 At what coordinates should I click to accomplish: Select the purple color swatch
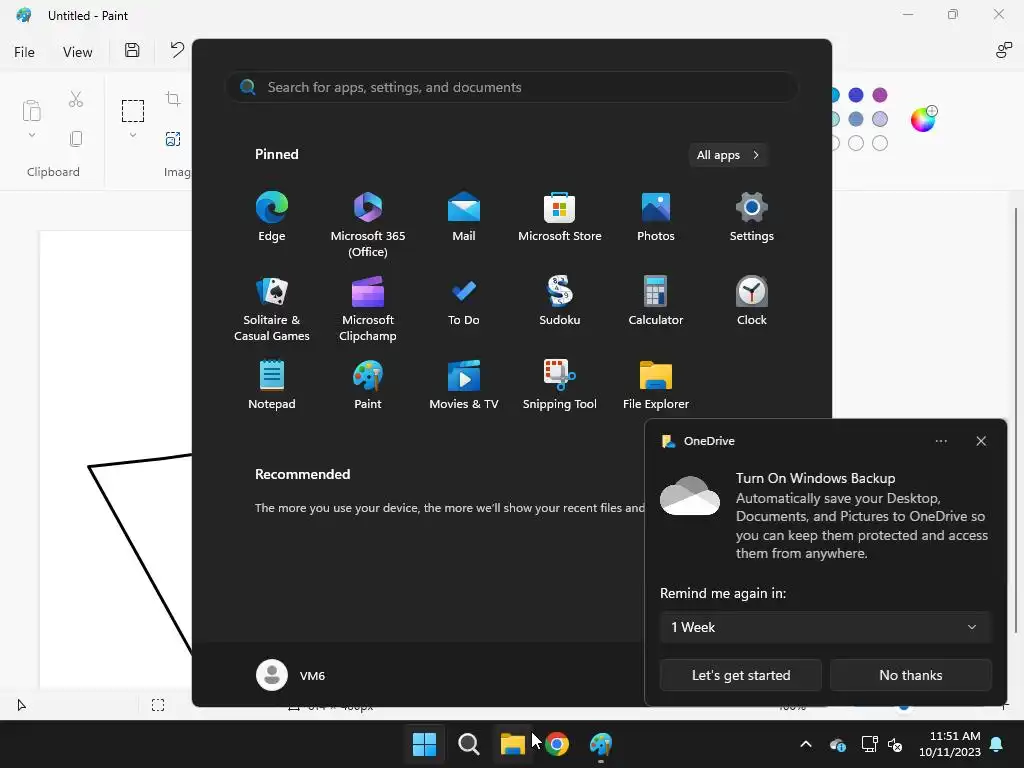880,95
